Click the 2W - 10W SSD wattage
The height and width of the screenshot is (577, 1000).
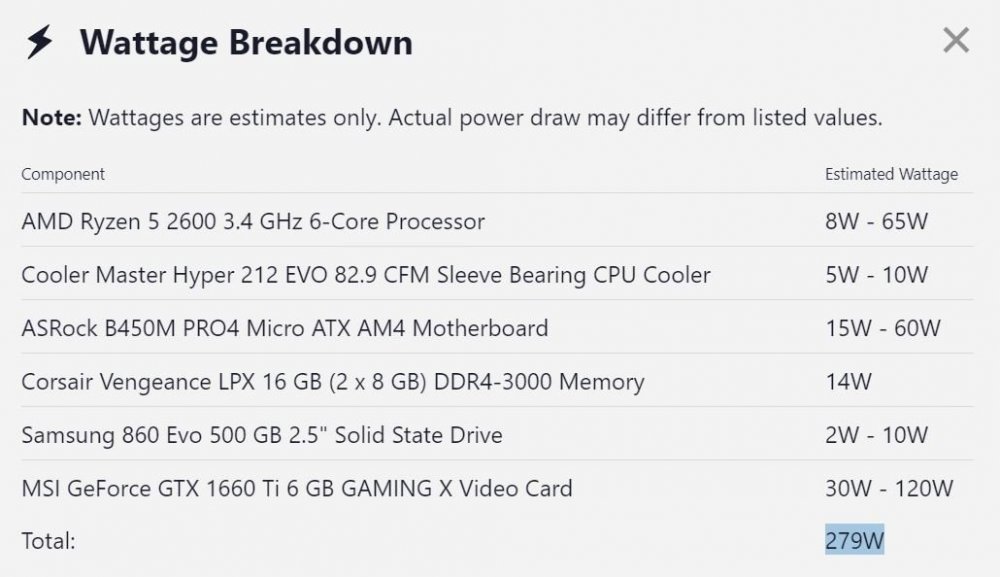click(876, 435)
